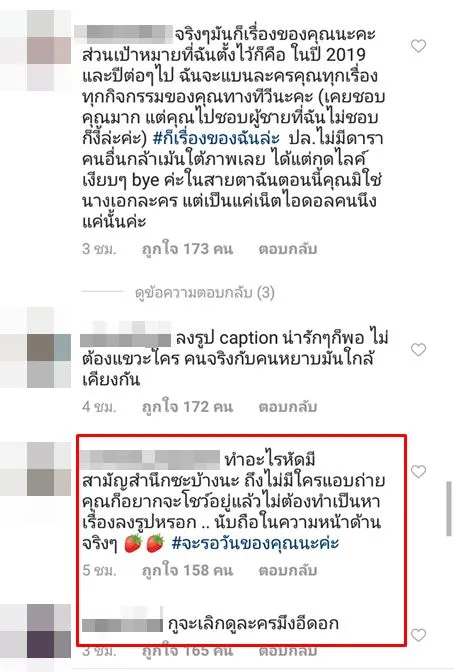The height and width of the screenshot is (672, 454).
Task: Open the first commenter's blurred profile picture
Action: pos(49,51)
